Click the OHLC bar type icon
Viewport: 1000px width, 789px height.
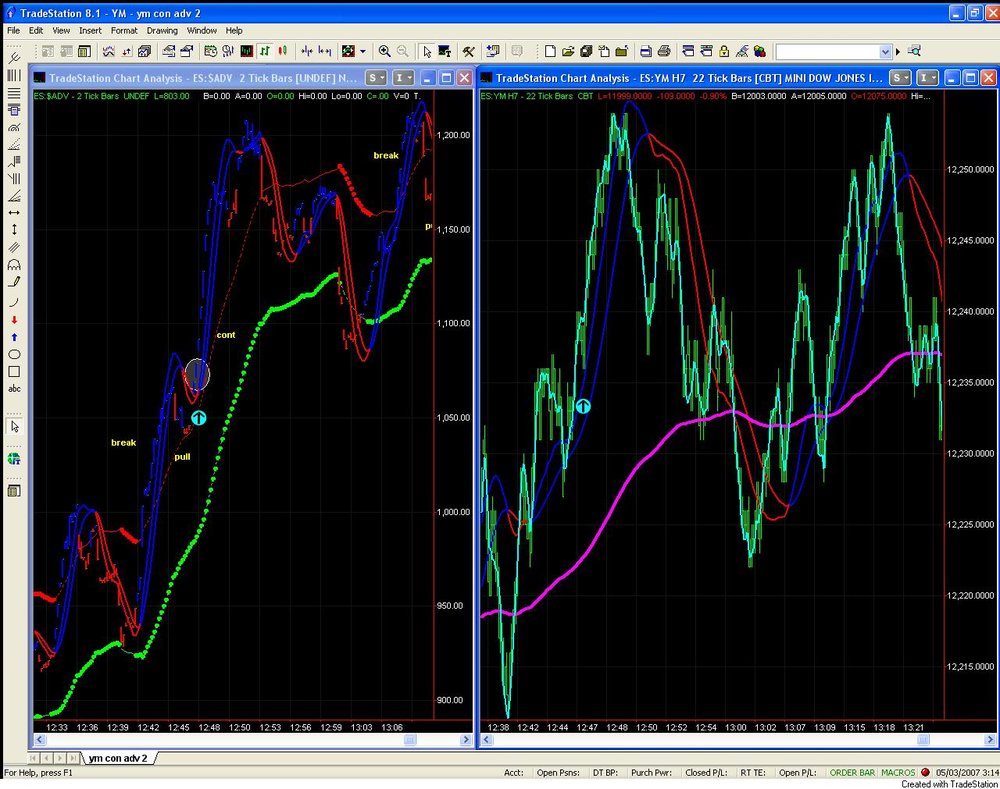tap(265, 51)
